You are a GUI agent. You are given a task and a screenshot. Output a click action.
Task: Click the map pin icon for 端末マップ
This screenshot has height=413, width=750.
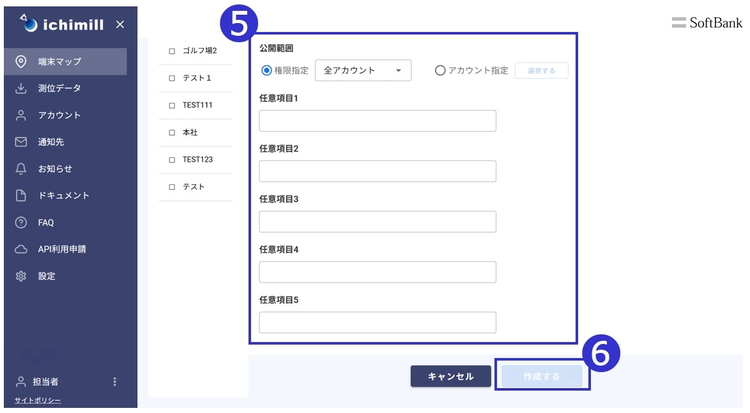21,62
